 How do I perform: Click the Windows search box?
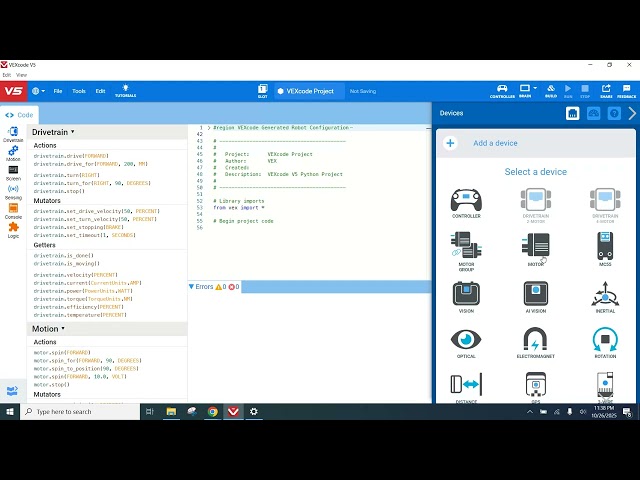click(x=80, y=411)
